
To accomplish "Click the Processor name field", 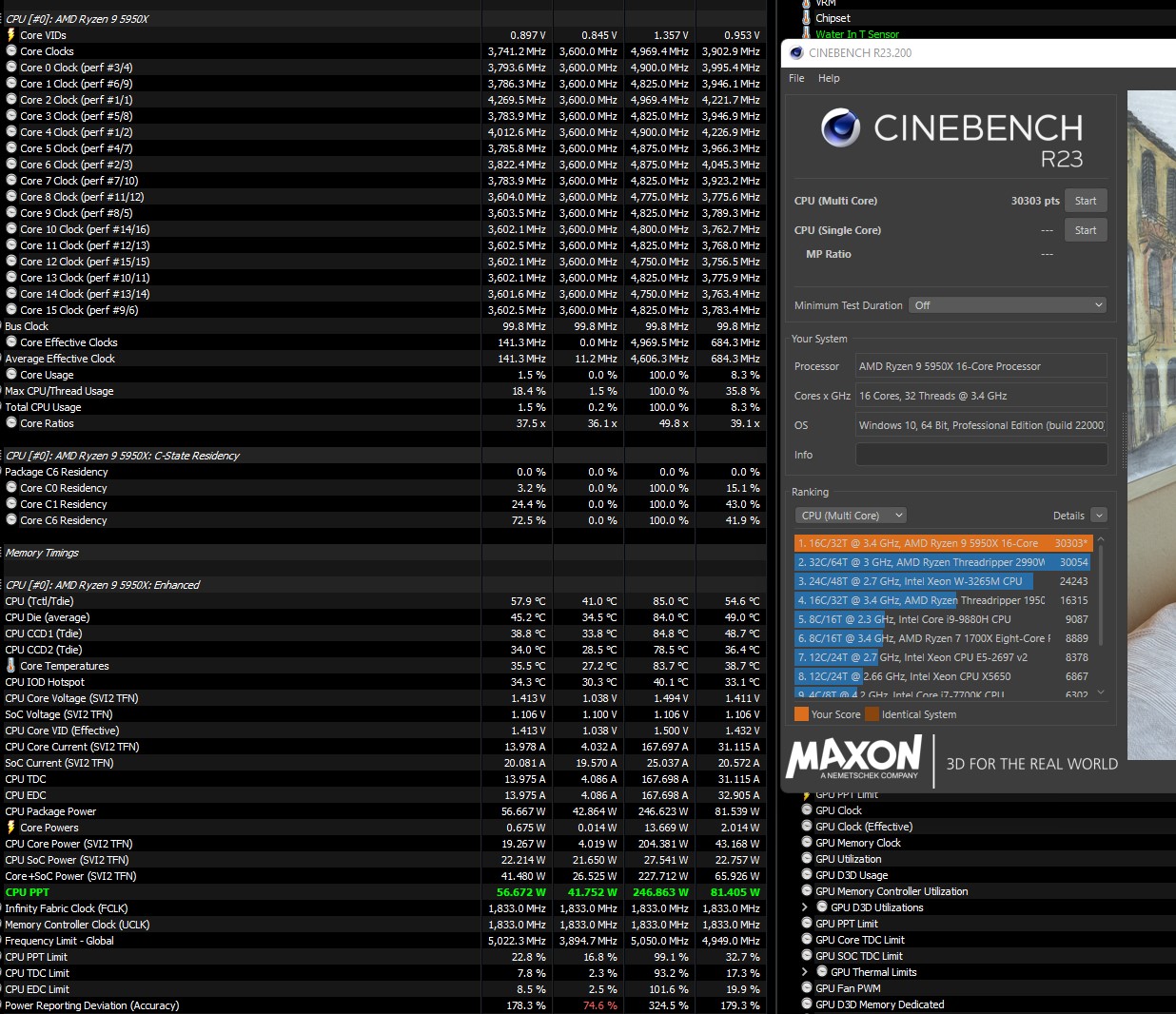I will click(981, 366).
